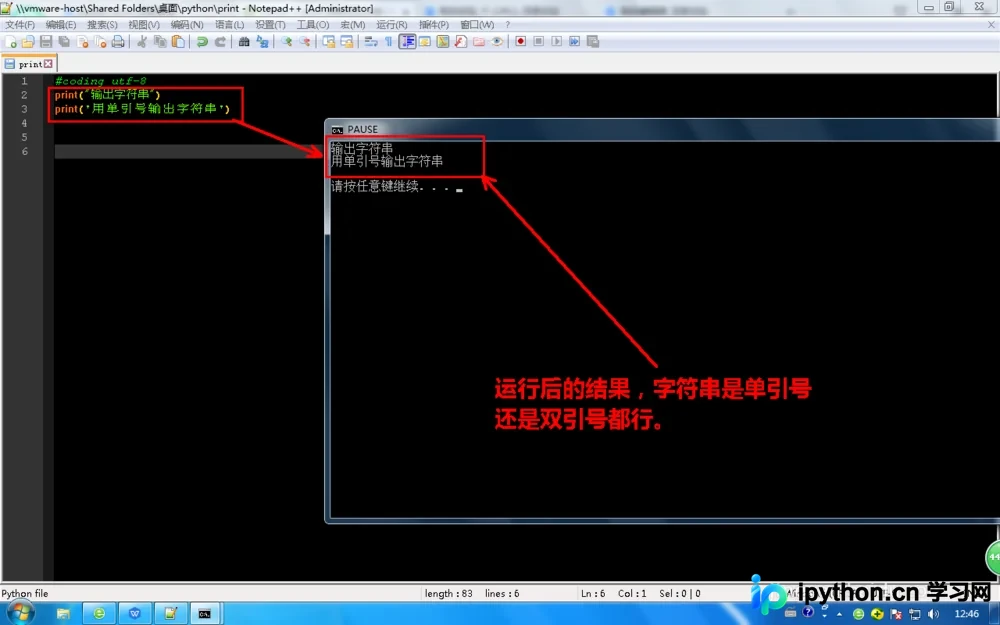
Task: Click Sel : 0 | 0 status field
Action: tap(679, 593)
